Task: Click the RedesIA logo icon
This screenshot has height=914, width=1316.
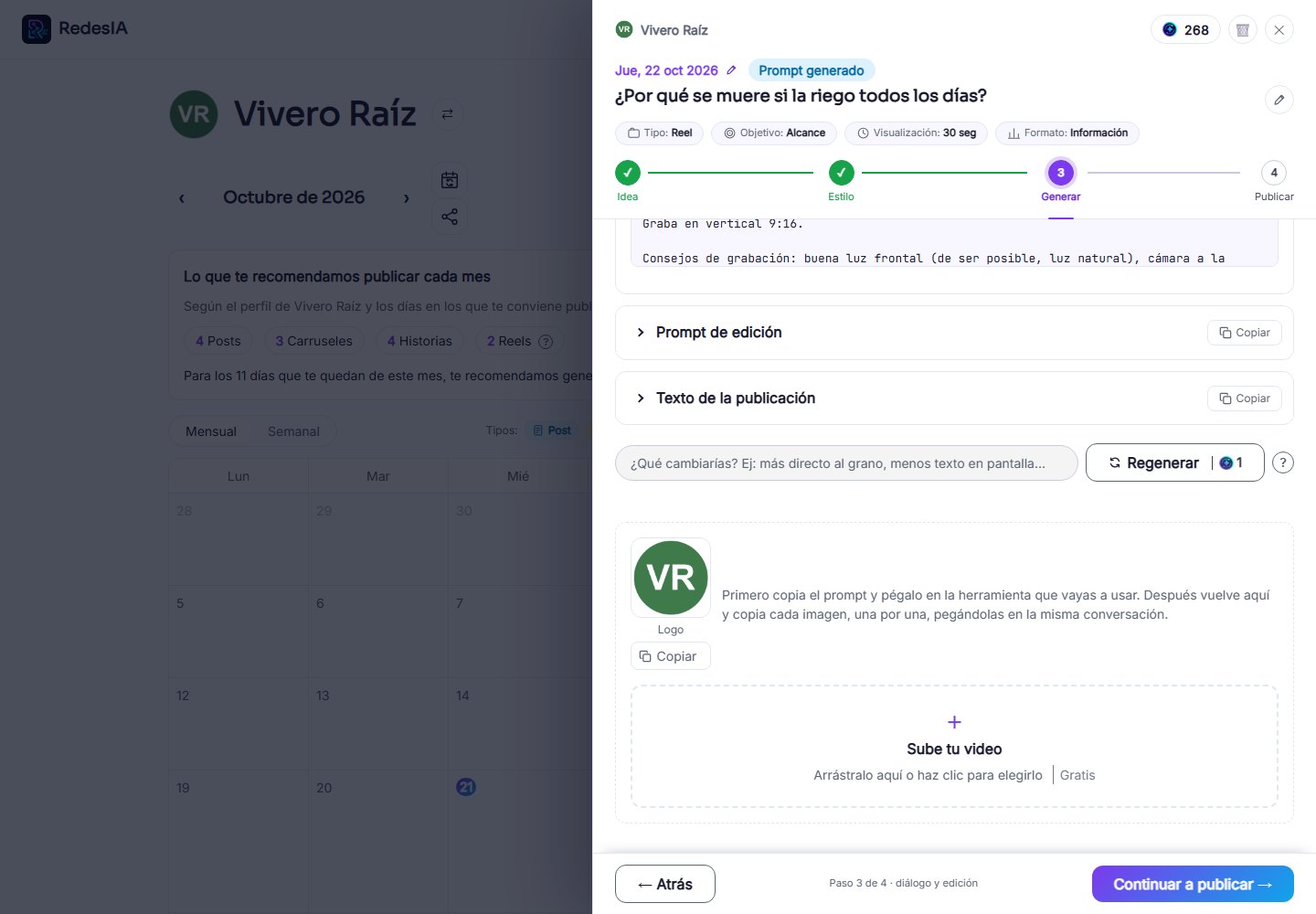Action: pyautogui.click(x=37, y=29)
